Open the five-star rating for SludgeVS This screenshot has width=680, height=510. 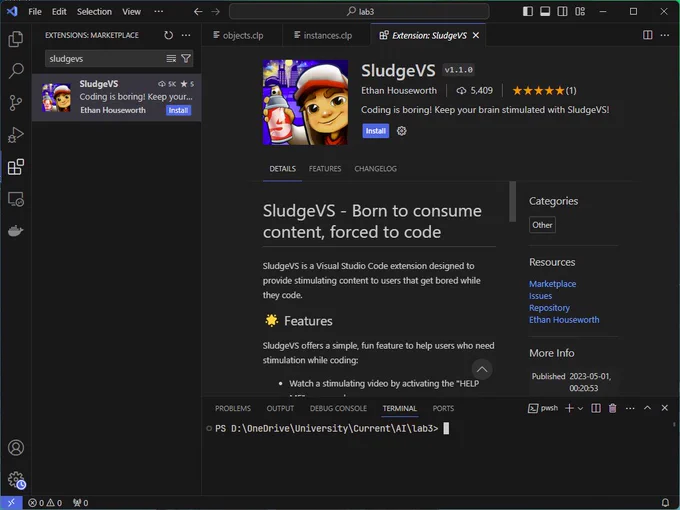[x=544, y=91]
